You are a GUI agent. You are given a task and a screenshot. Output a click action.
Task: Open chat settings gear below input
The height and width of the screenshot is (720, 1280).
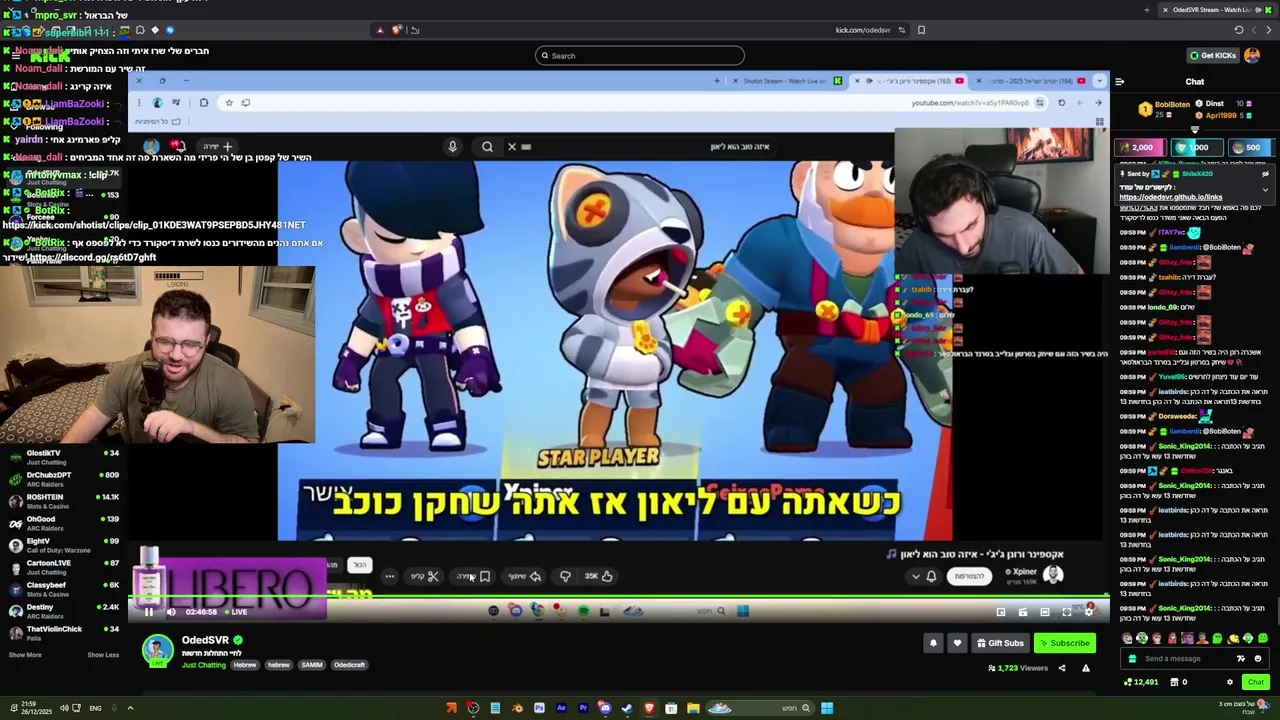[1230, 682]
